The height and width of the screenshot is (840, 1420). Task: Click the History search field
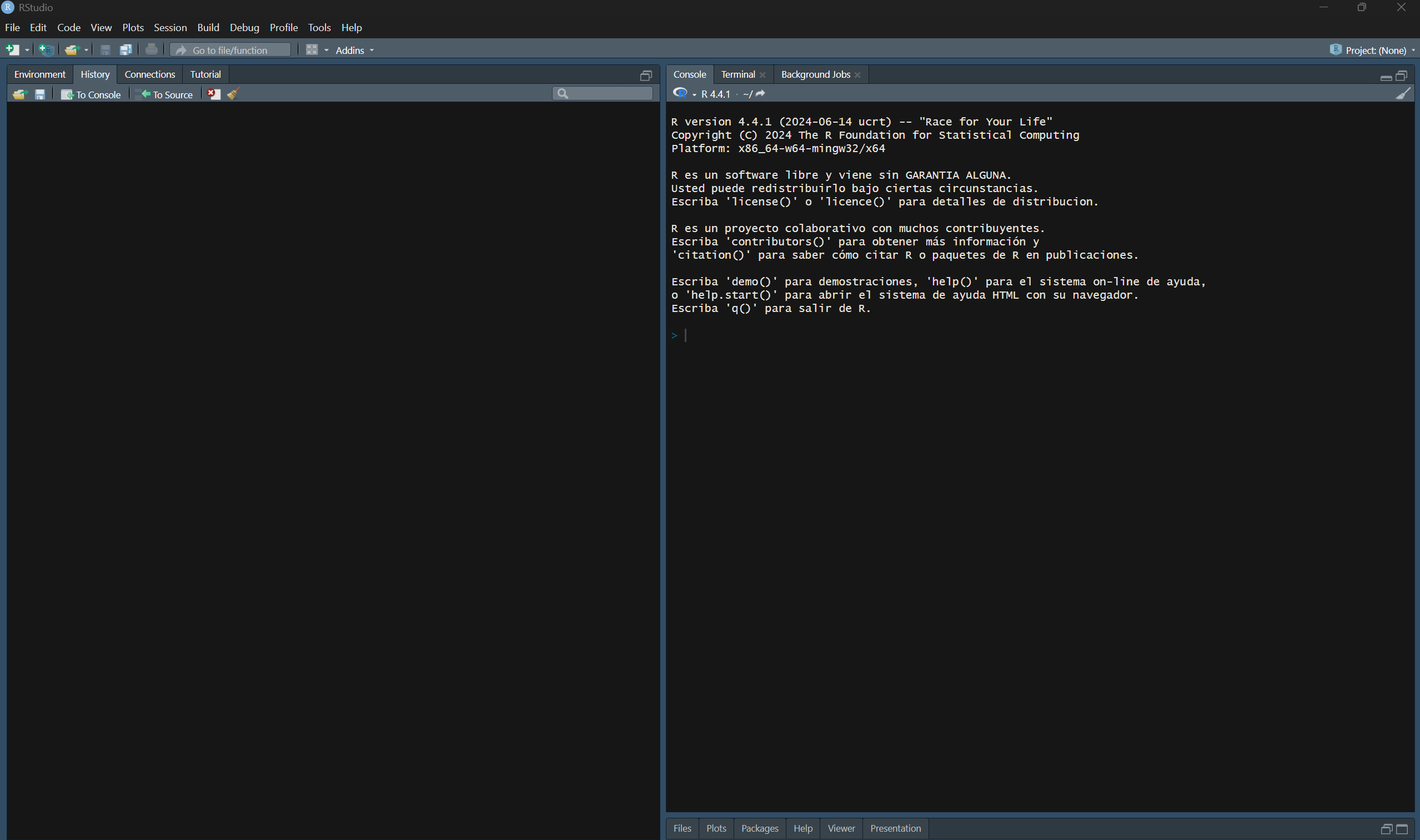click(x=603, y=93)
